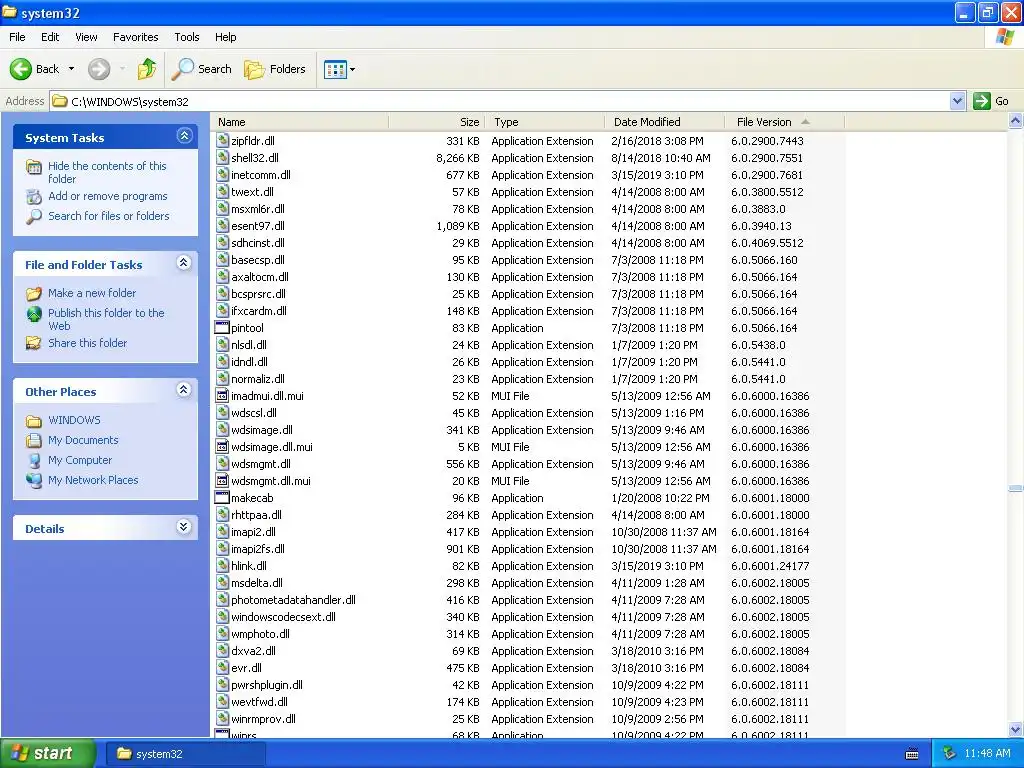Go to the WINDOWS folder link
Image resolution: width=1024 pixels, height=768 pixels.
pyautogui.click(x=74, y=420)
